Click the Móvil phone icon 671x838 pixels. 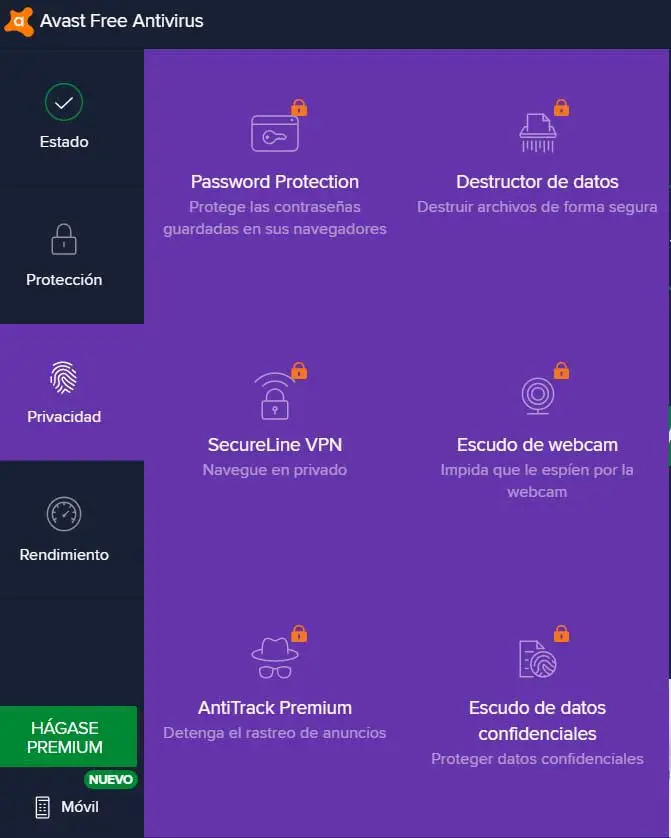42,807
